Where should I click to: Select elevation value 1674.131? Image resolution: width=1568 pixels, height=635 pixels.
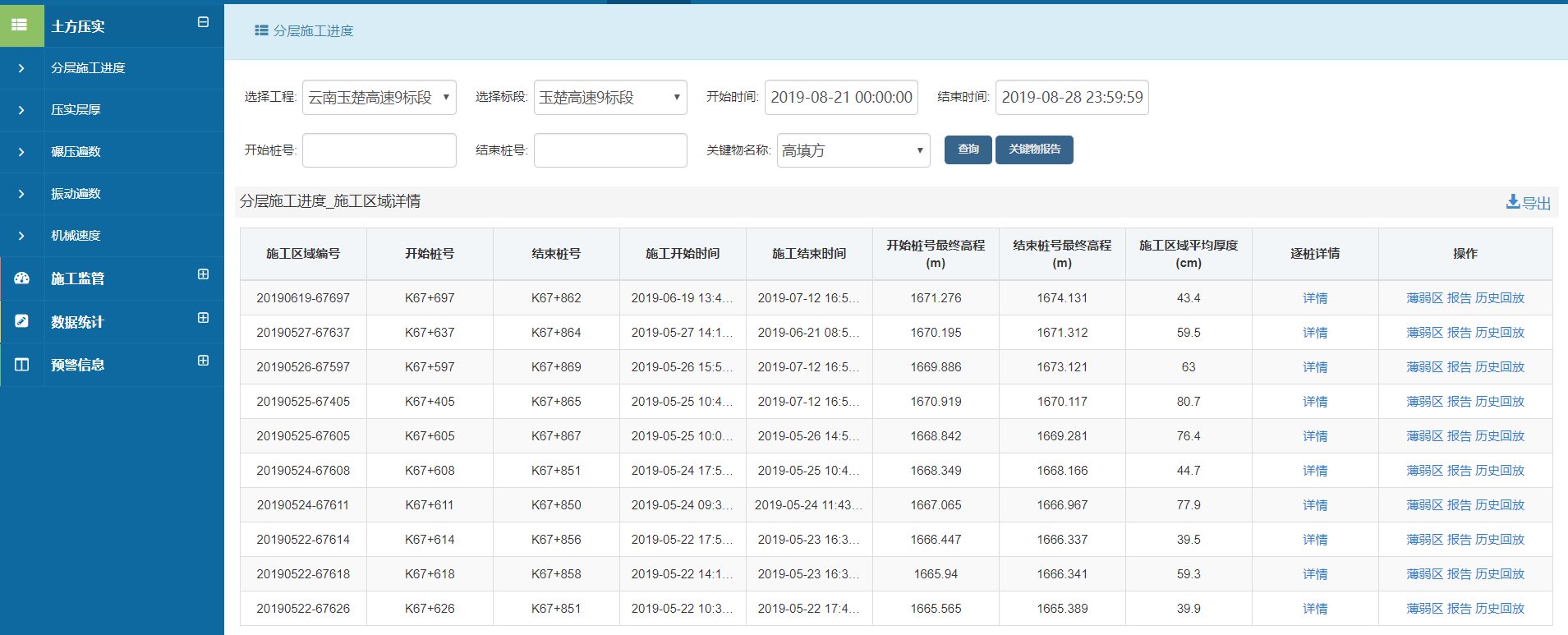(1062, 298)
